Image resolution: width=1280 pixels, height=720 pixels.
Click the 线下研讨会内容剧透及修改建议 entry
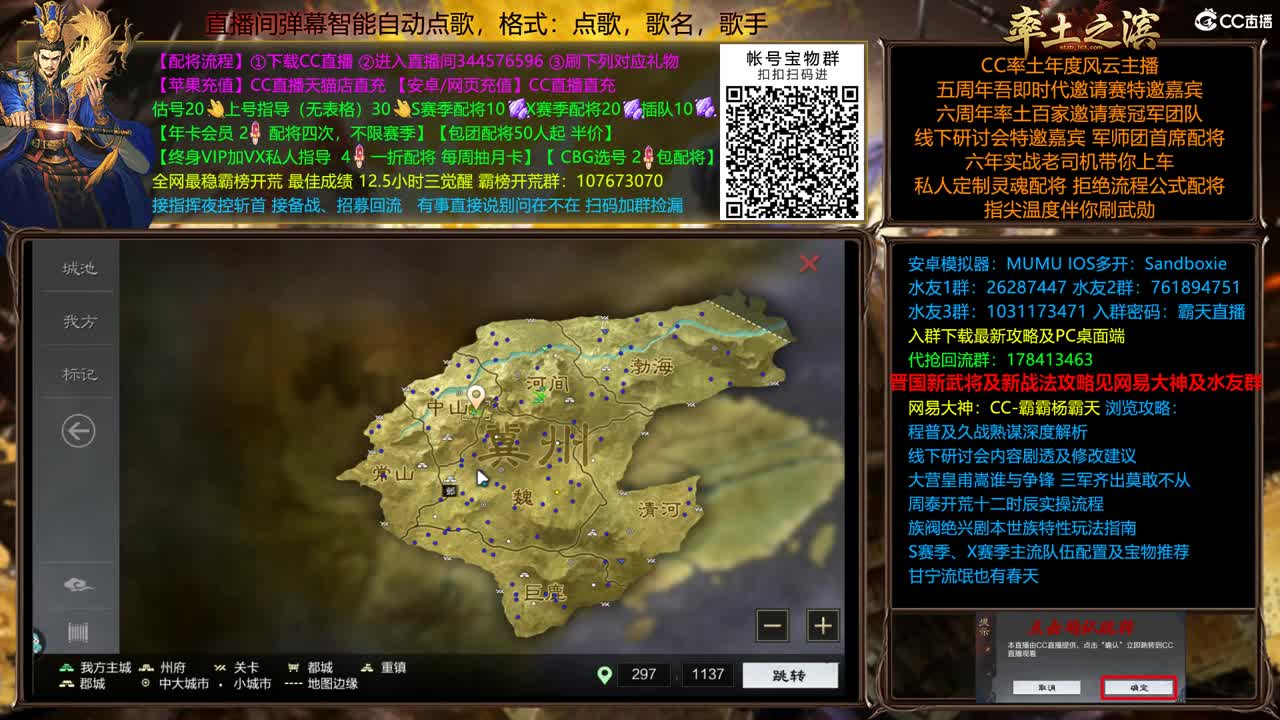click(x=1022, y=456)
